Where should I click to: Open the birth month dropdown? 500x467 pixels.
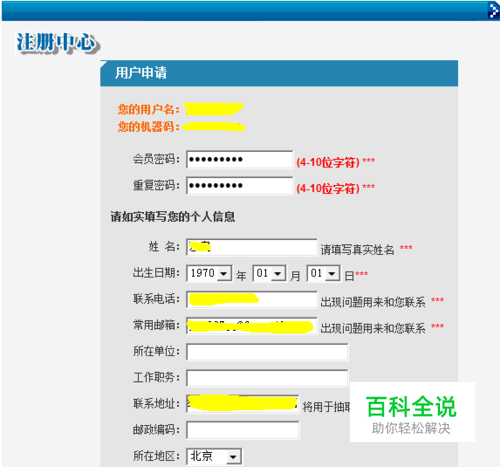click(x=269, y=273)
